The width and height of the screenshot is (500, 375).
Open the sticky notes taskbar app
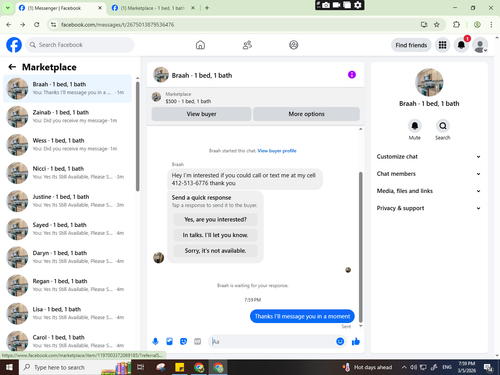pyautogui.click(x=180, y=367)
